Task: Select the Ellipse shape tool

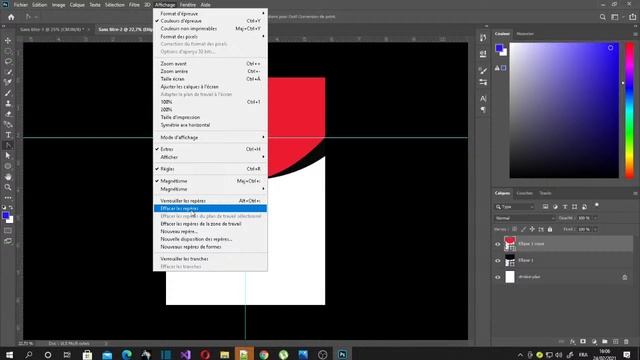Action: (x=8, y=167)
